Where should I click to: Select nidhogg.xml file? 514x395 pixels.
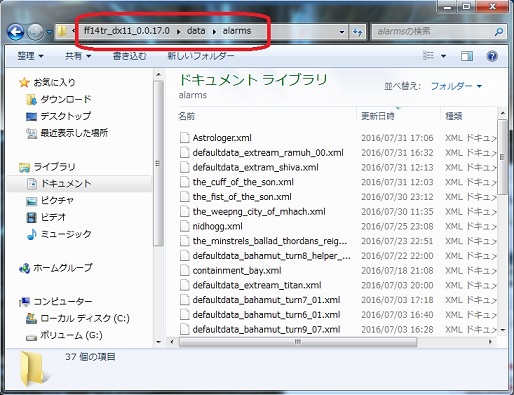217,226
